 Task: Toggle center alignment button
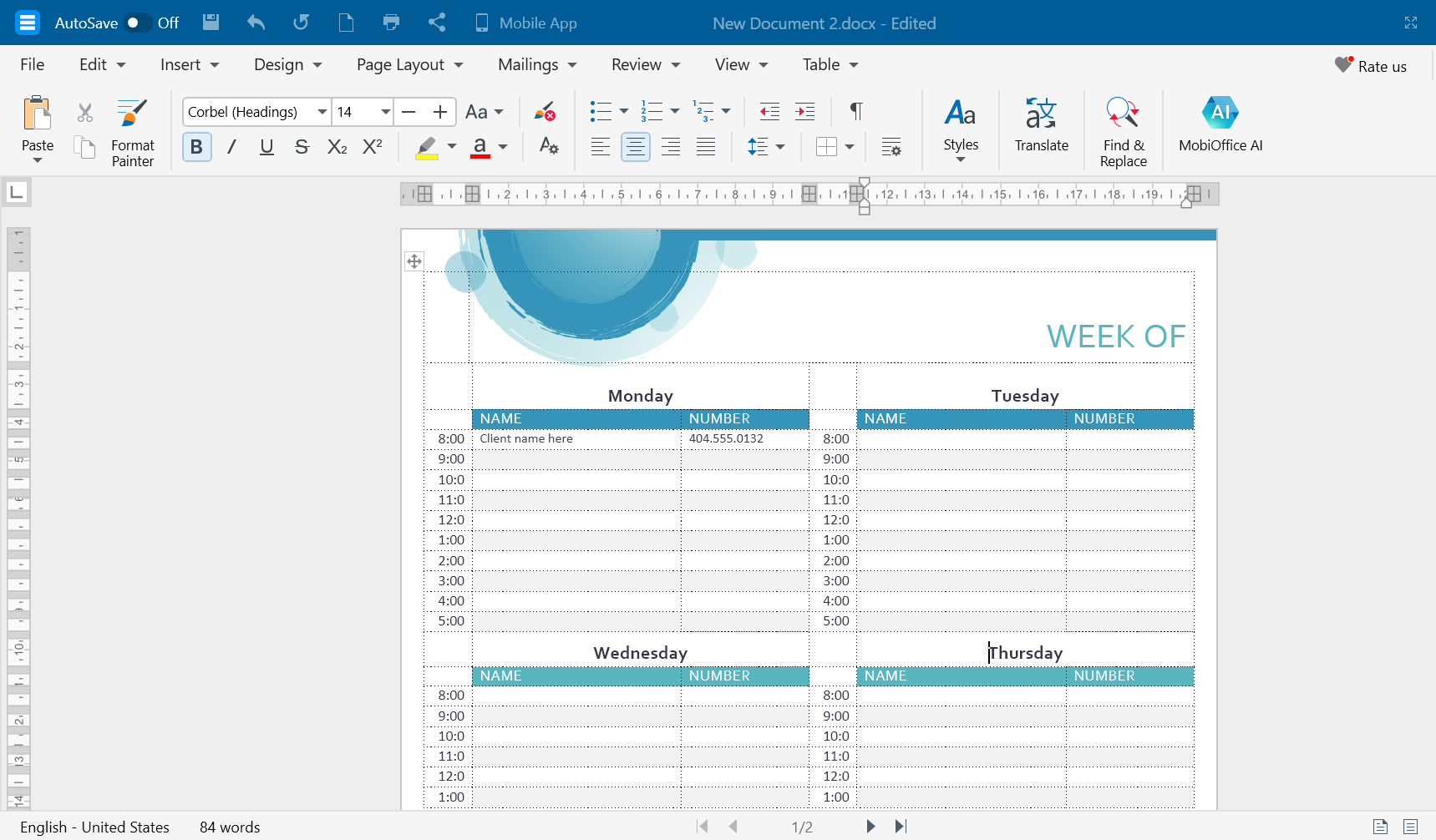point(635,147)
